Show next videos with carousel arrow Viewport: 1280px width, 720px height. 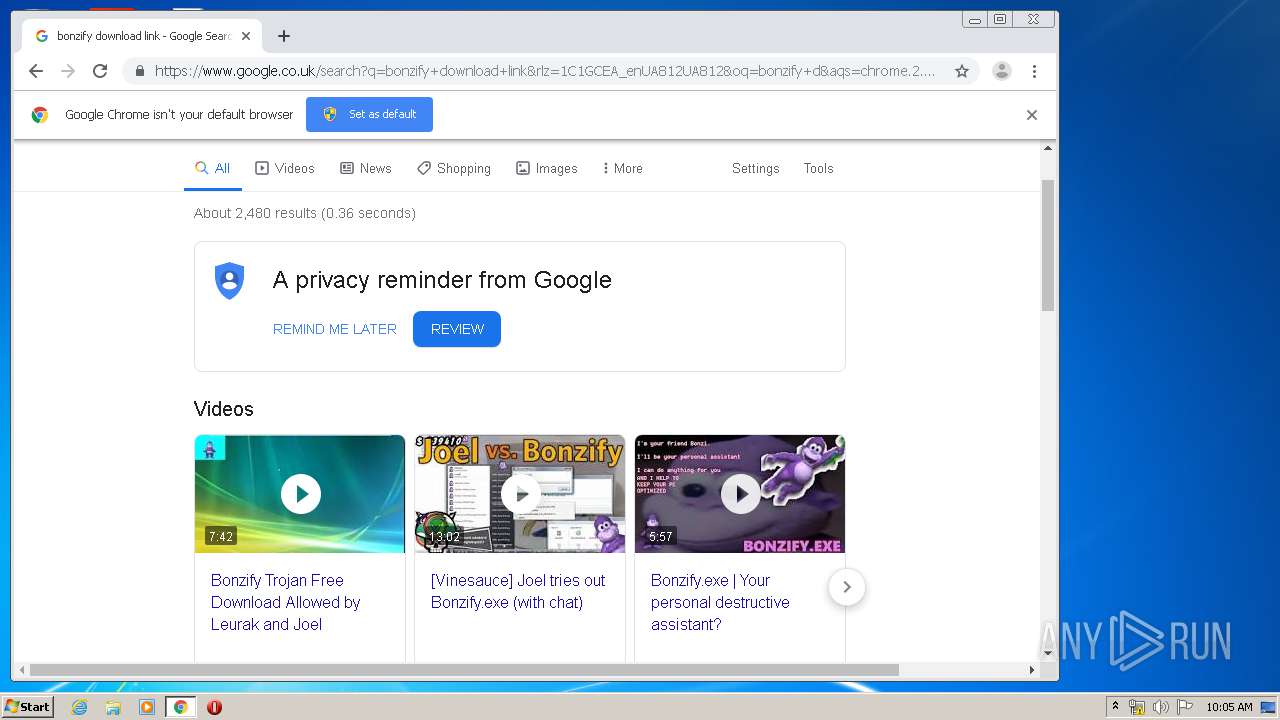click(x=847, y=587)
